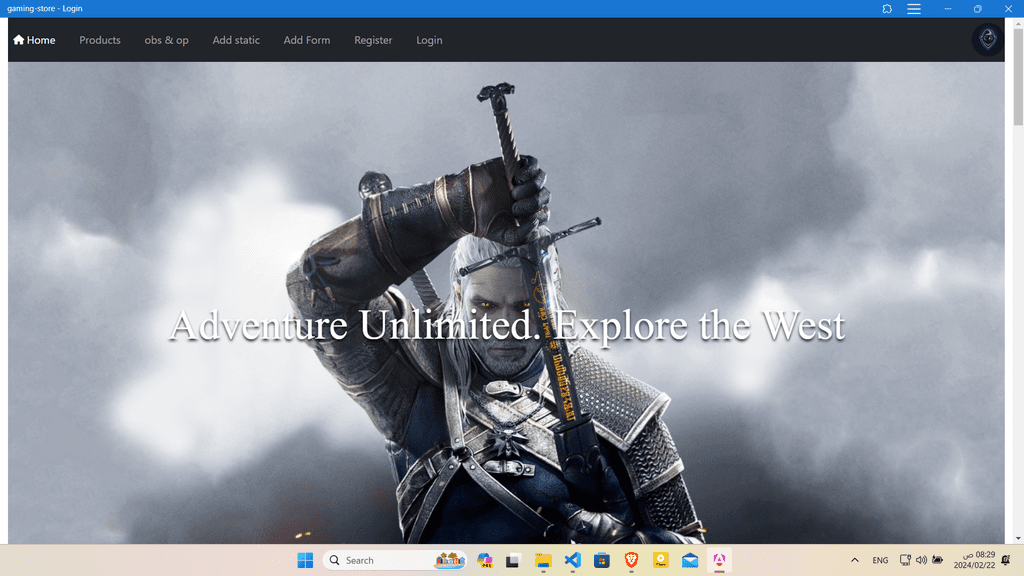
Task: Click the Home house icon
Action: [x=18, y=40]
